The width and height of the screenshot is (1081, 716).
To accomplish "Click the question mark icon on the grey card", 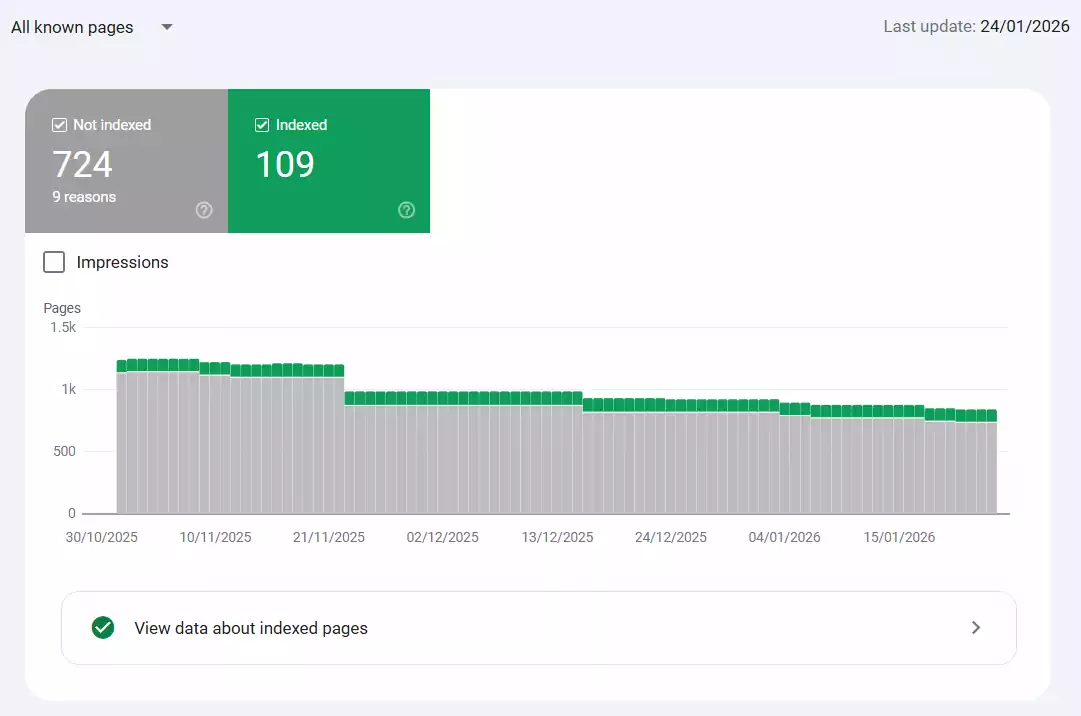I will point(204,210).
